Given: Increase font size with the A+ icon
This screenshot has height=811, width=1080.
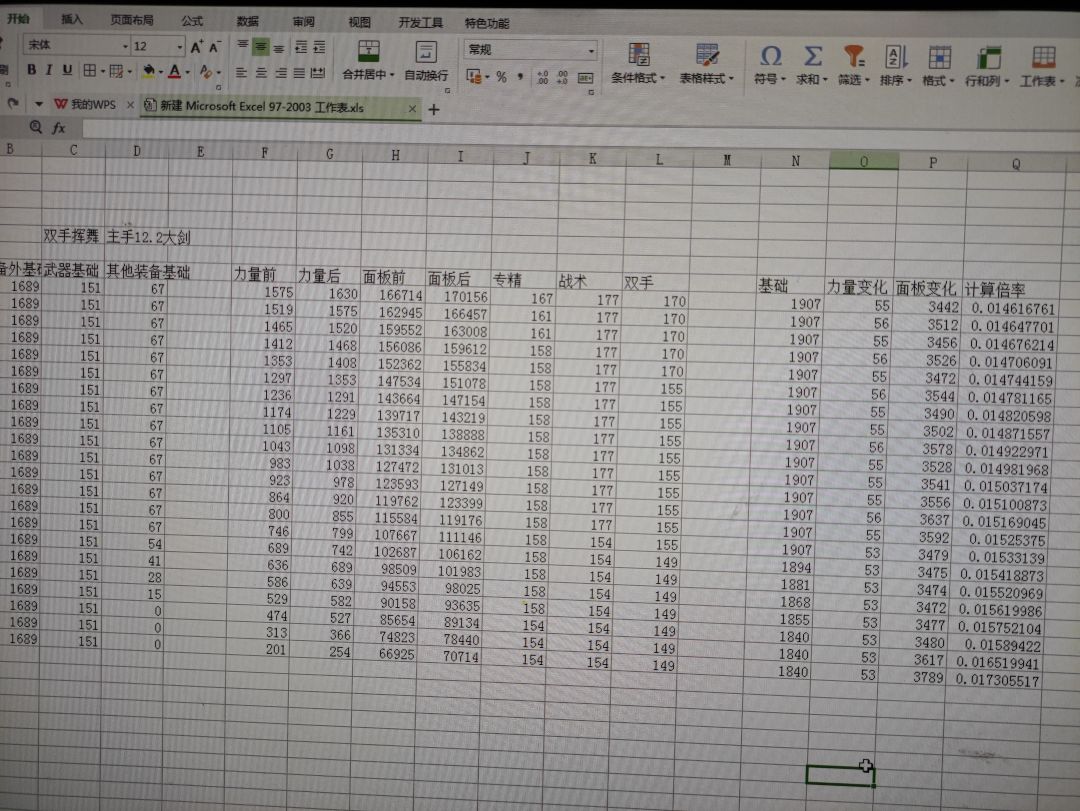Looking at the screenshot, I should 196,47.
